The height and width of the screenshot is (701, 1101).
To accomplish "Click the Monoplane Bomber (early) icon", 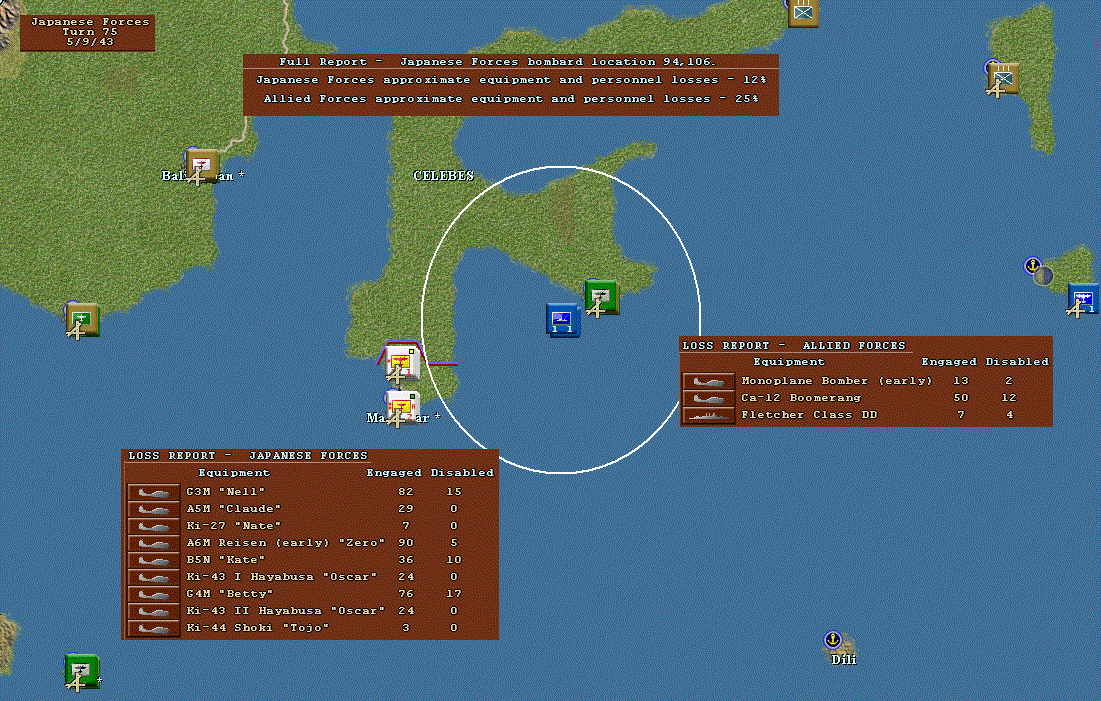I will point(708,381).
